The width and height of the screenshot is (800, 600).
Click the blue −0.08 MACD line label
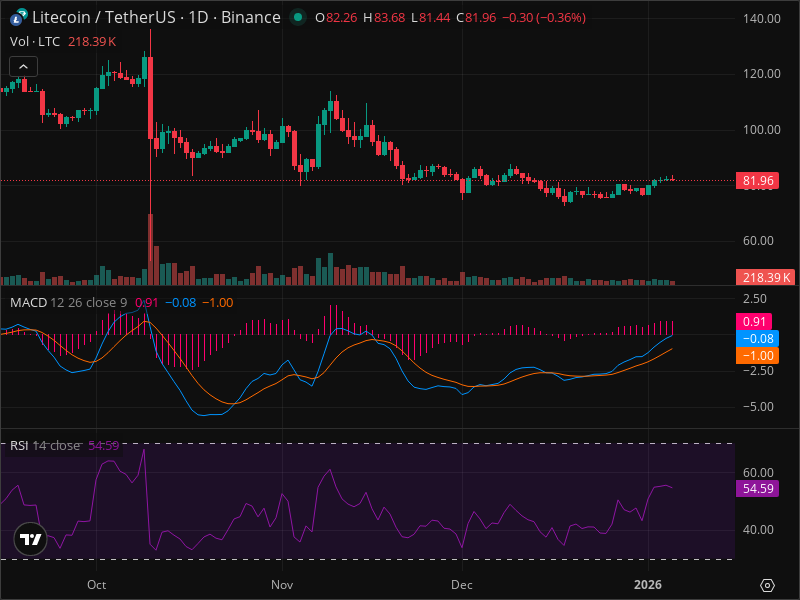coord(757,338)
